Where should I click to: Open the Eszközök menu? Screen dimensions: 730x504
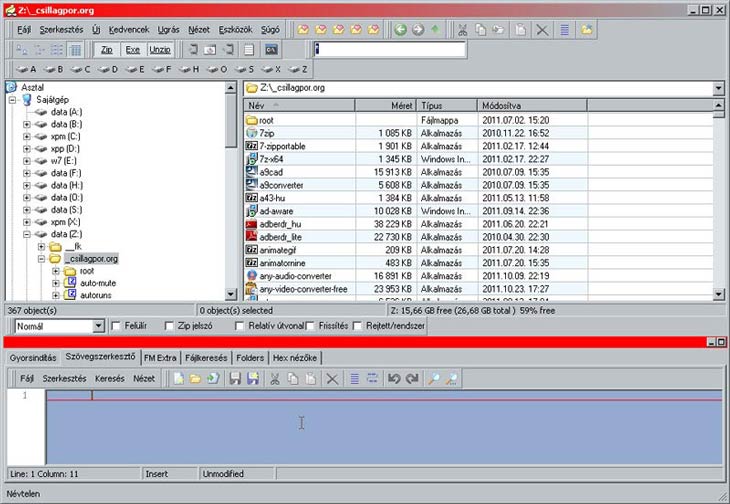[236, 30]
